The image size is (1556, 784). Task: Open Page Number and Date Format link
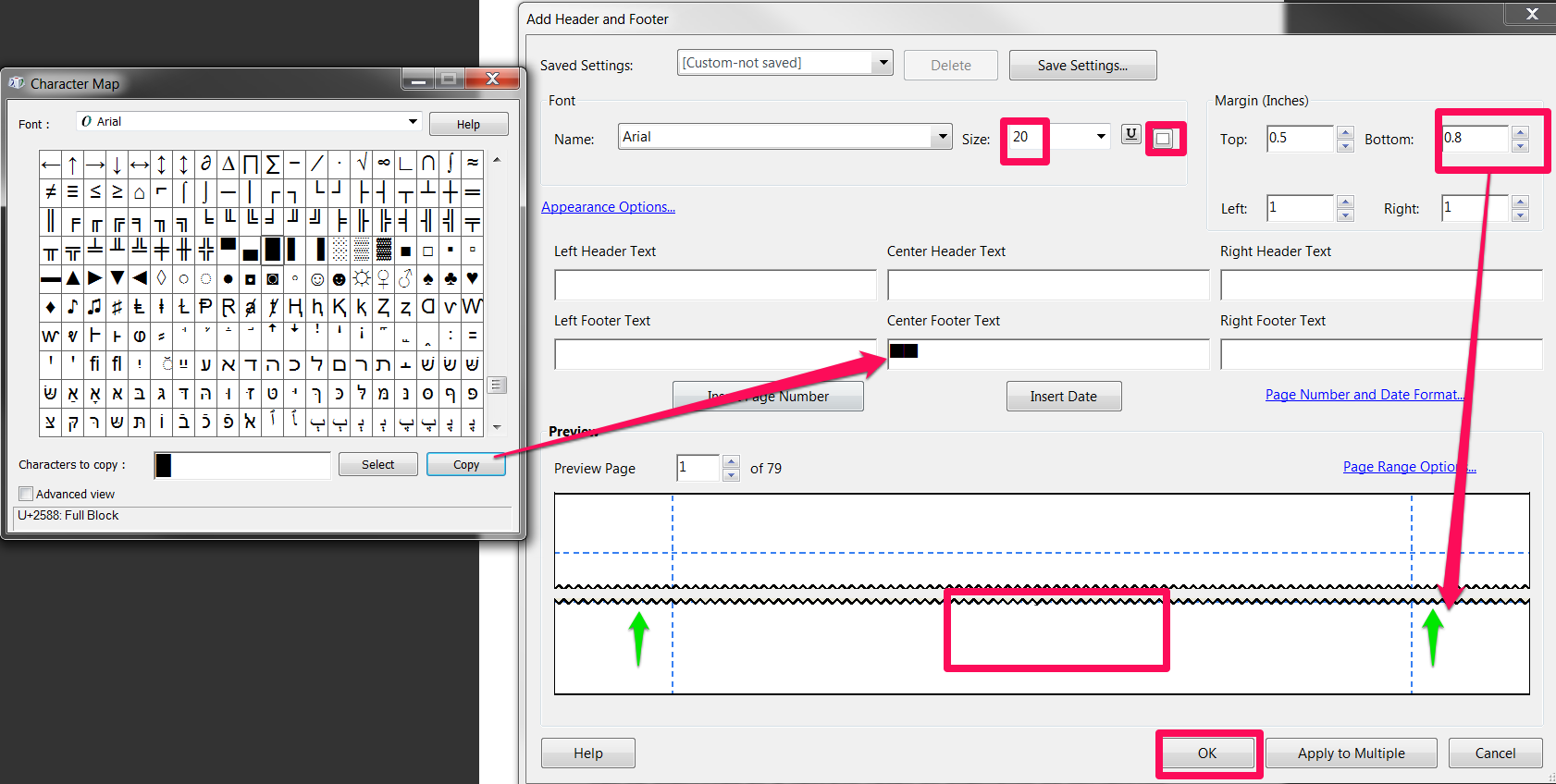1365,395
